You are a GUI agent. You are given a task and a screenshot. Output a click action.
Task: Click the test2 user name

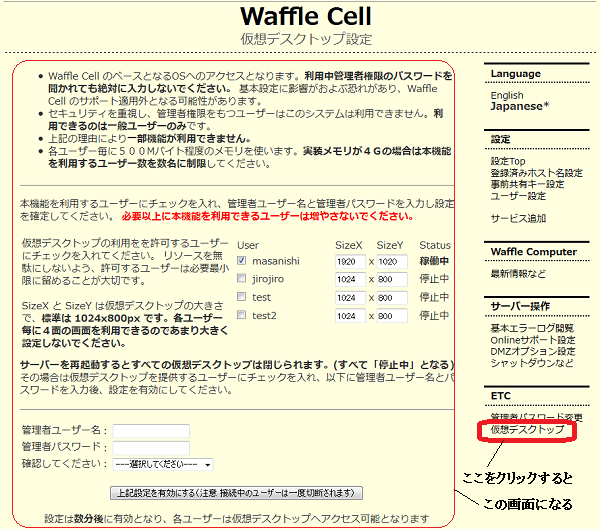click(264, 316)
